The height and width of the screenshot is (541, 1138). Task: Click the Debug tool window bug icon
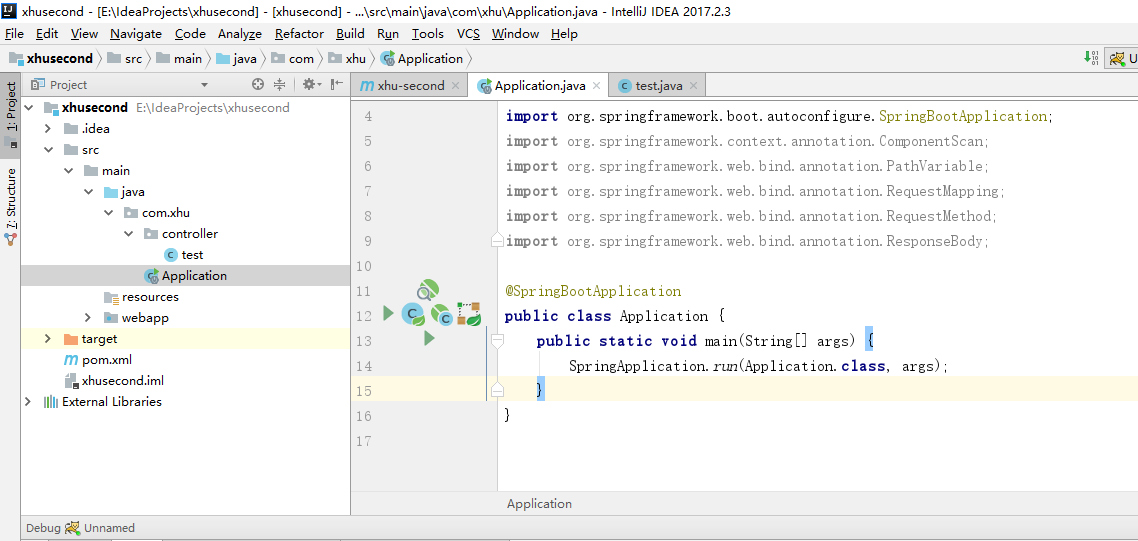pos(72,528)
